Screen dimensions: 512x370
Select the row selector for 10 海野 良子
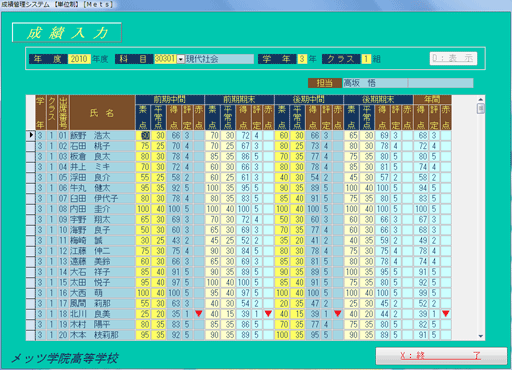(31, 230)
